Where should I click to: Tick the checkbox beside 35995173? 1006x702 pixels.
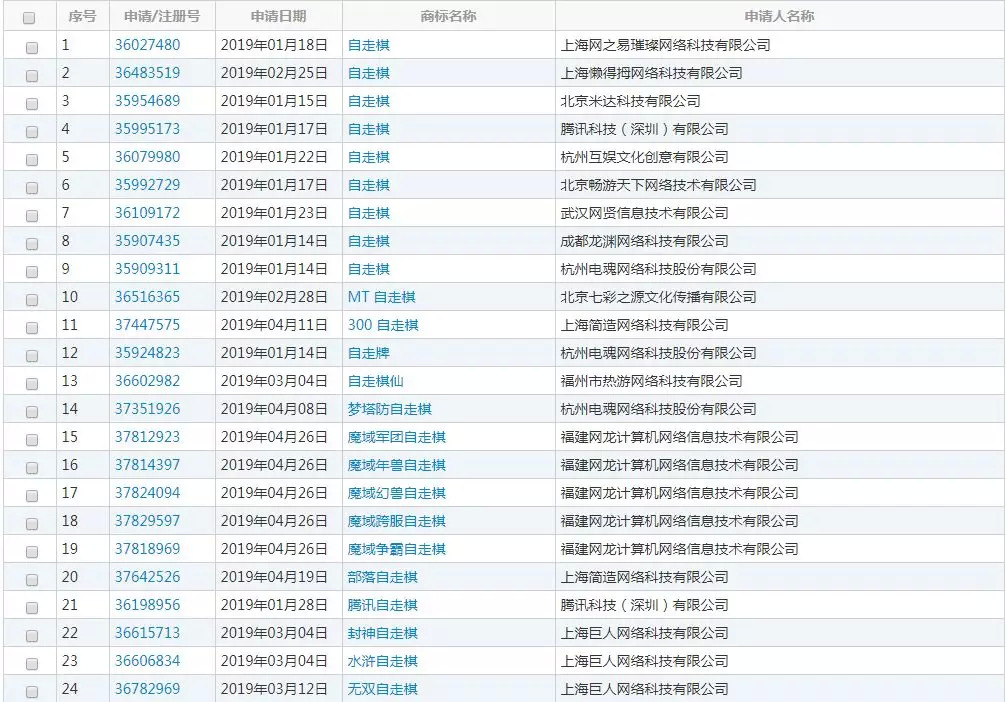point(31,132)
